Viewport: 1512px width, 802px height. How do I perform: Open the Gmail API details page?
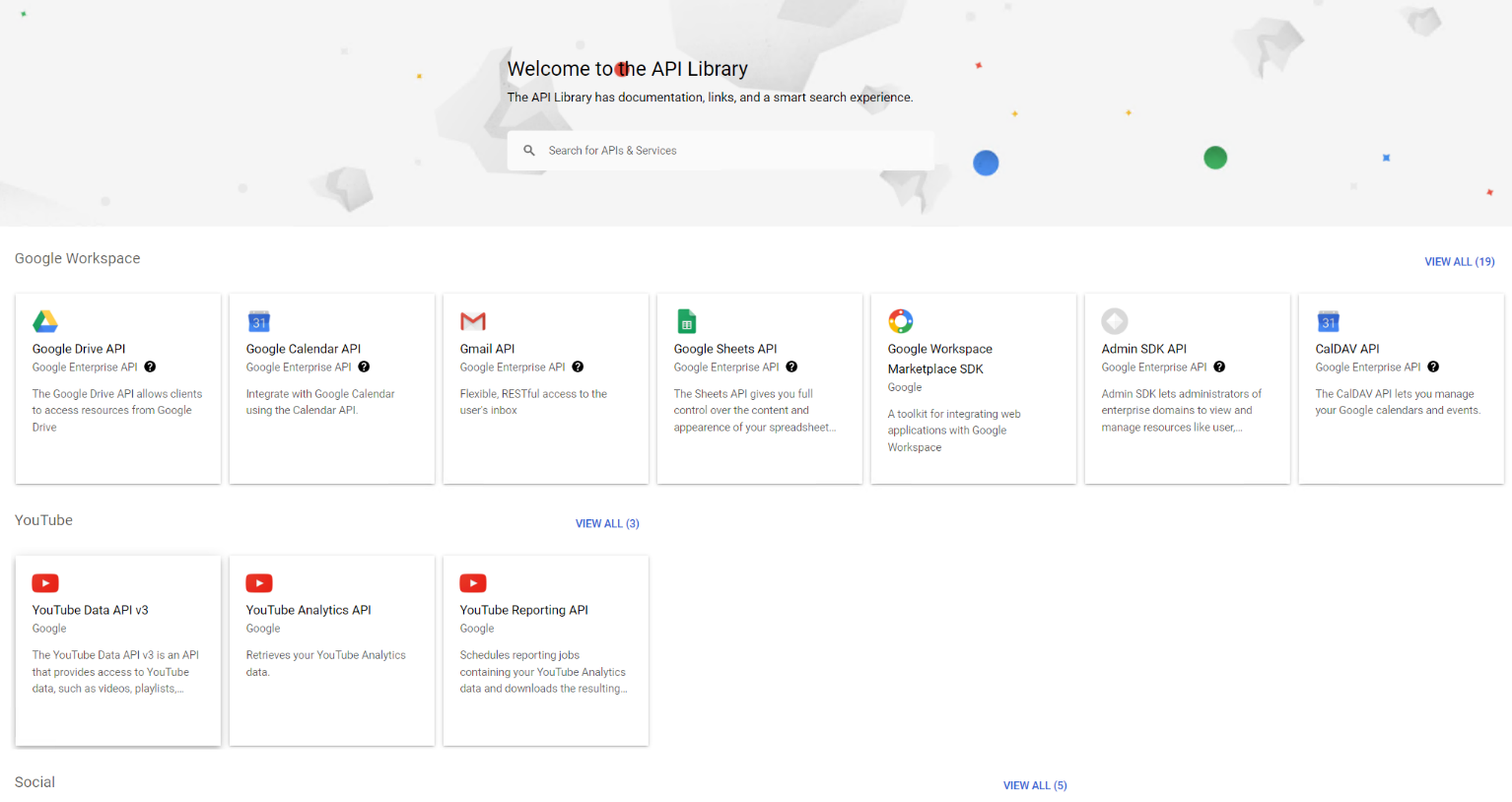487,348
